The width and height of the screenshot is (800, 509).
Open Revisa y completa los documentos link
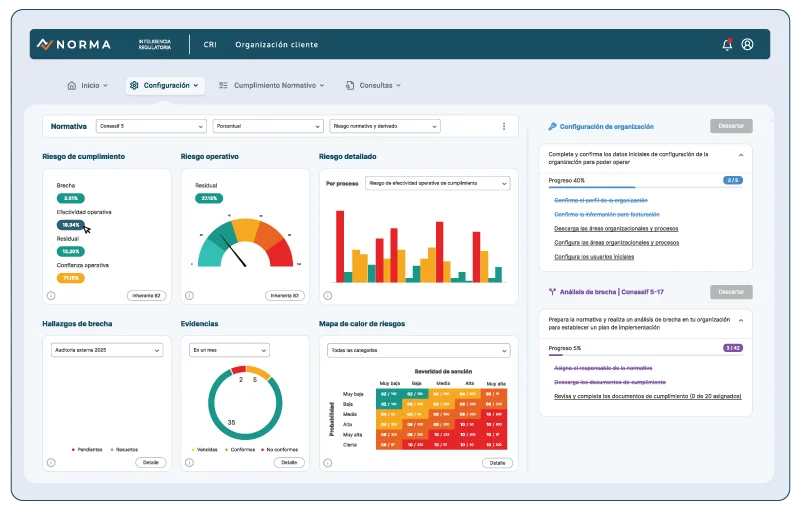pos(647,396)
